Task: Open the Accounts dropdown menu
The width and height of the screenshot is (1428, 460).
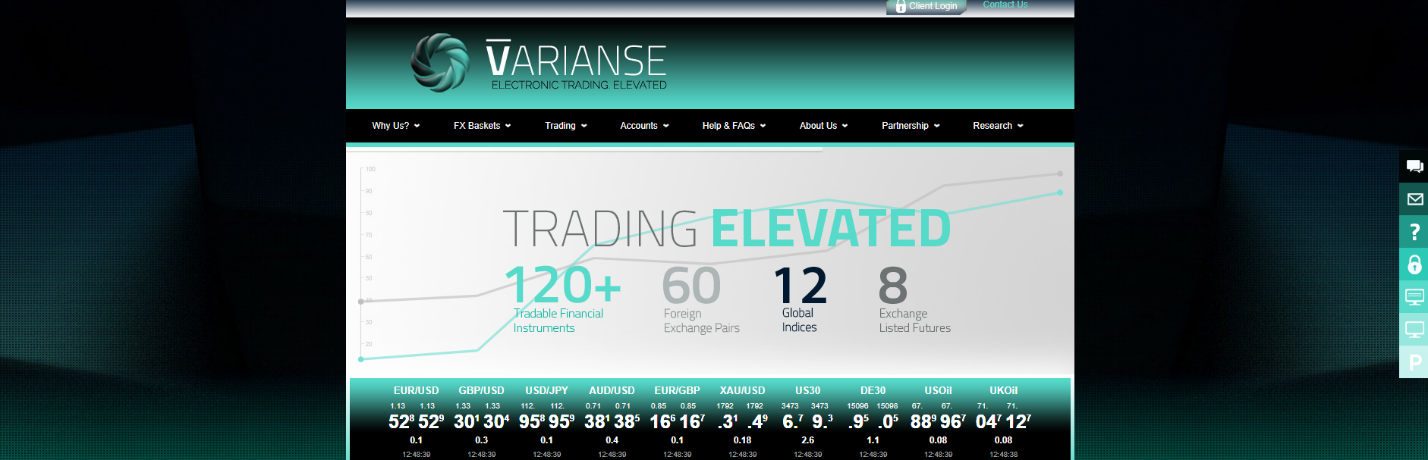Action: coord(645,126)
